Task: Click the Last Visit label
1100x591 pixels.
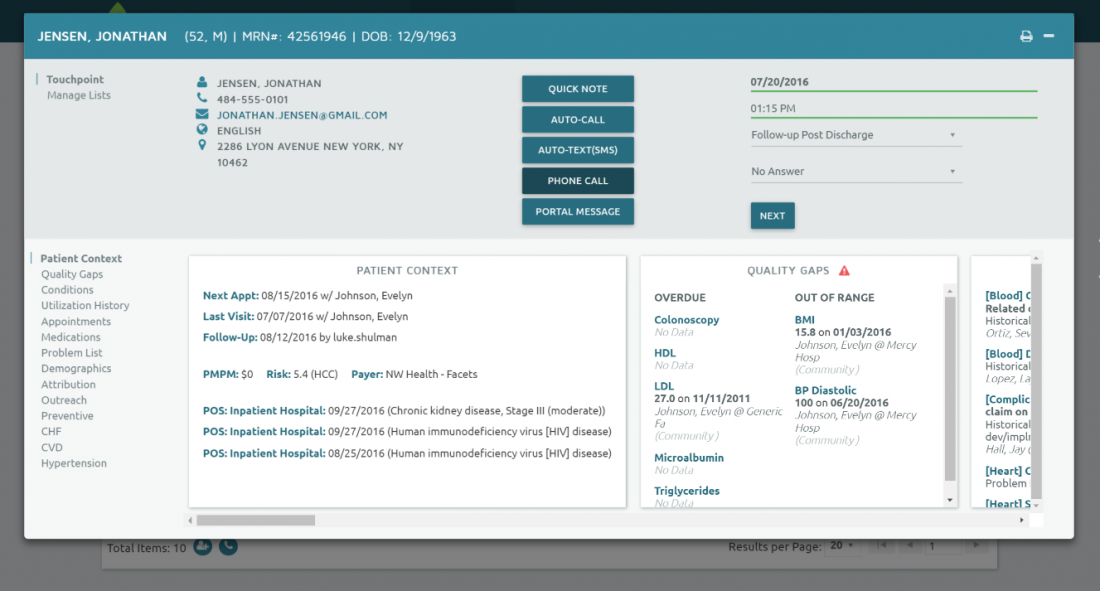Action: click(x=228, y=317)
